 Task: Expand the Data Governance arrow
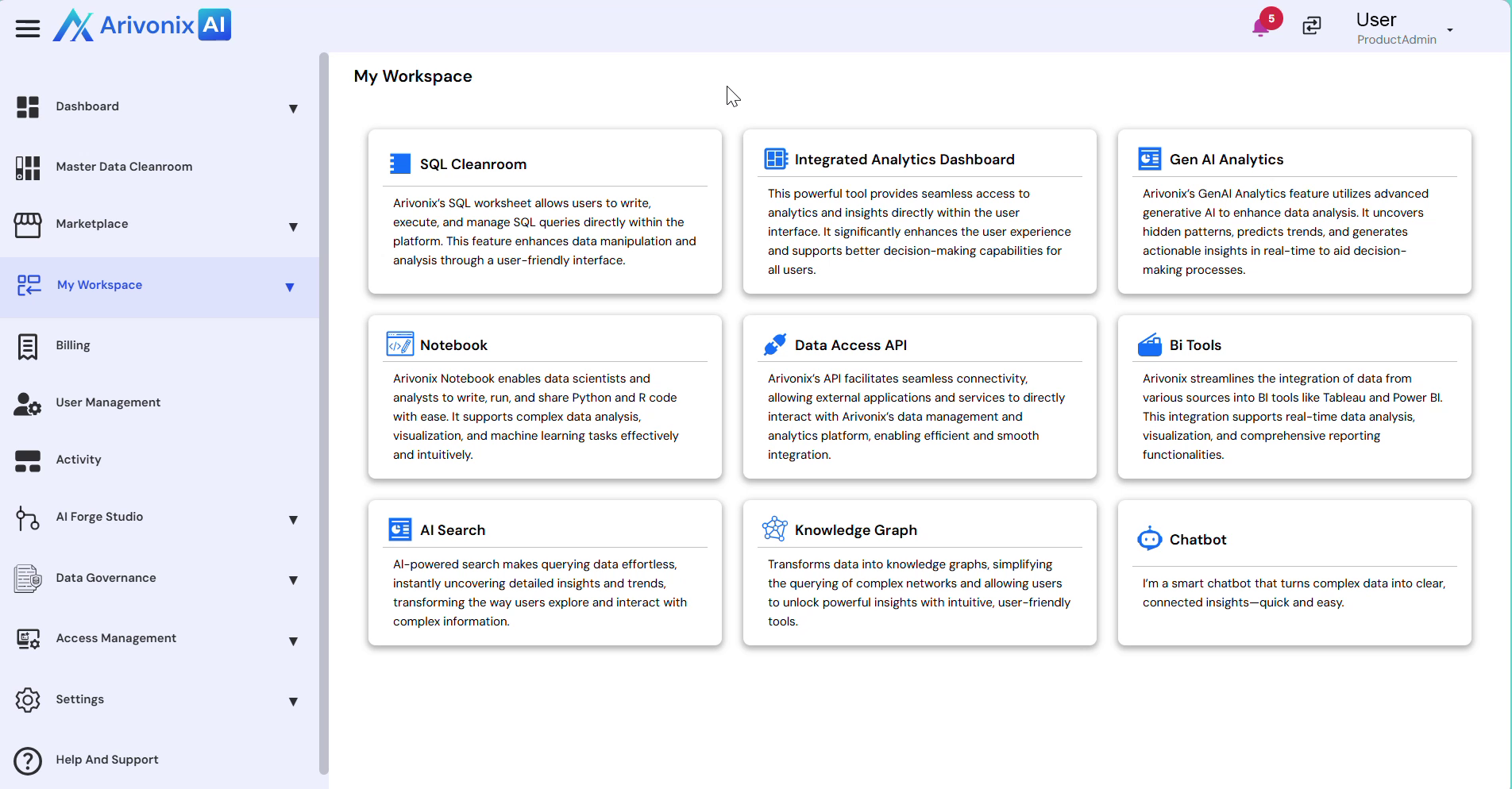pos(293,580)
